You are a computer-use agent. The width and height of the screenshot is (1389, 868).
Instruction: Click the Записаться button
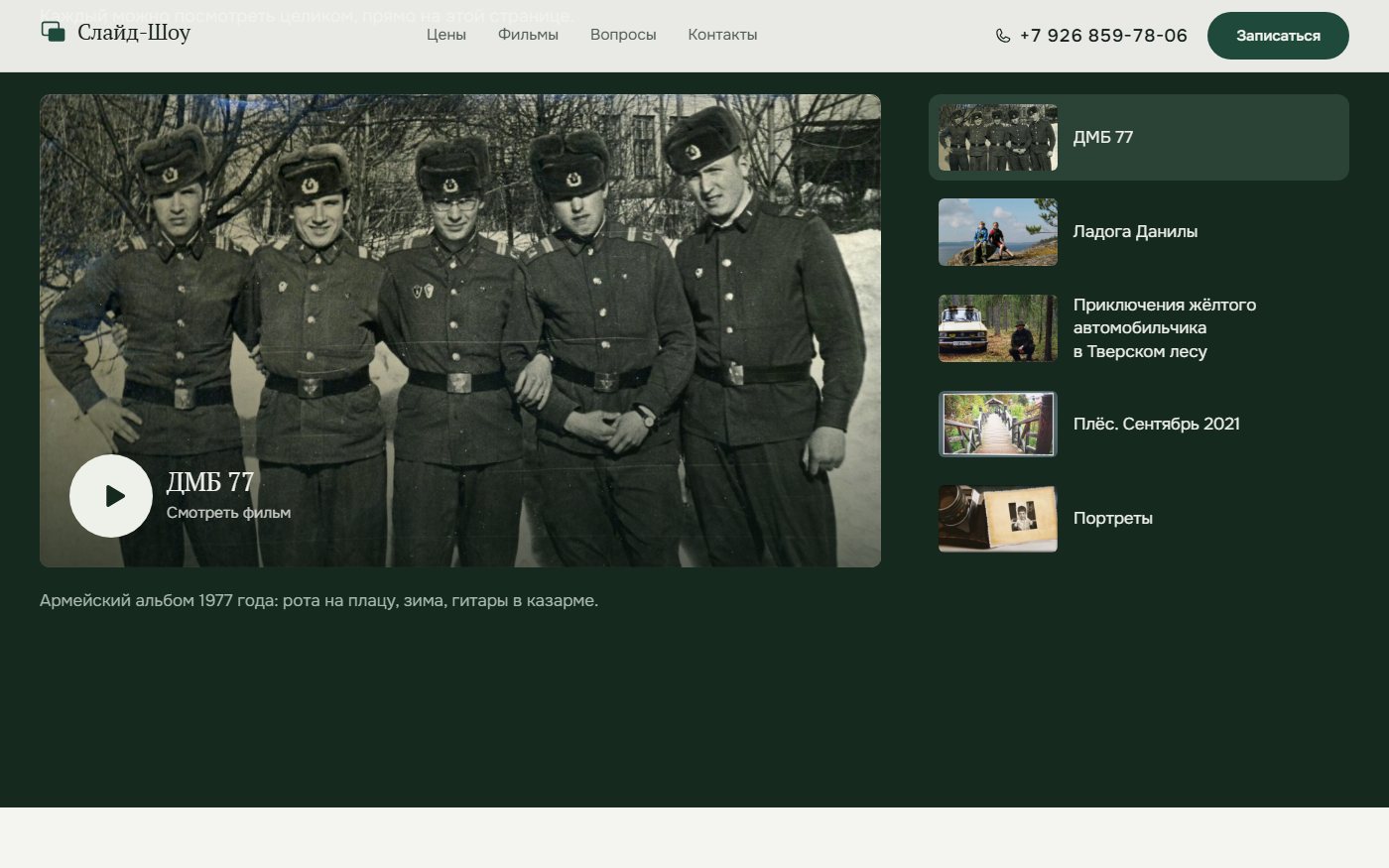(x=1278, y=36)
